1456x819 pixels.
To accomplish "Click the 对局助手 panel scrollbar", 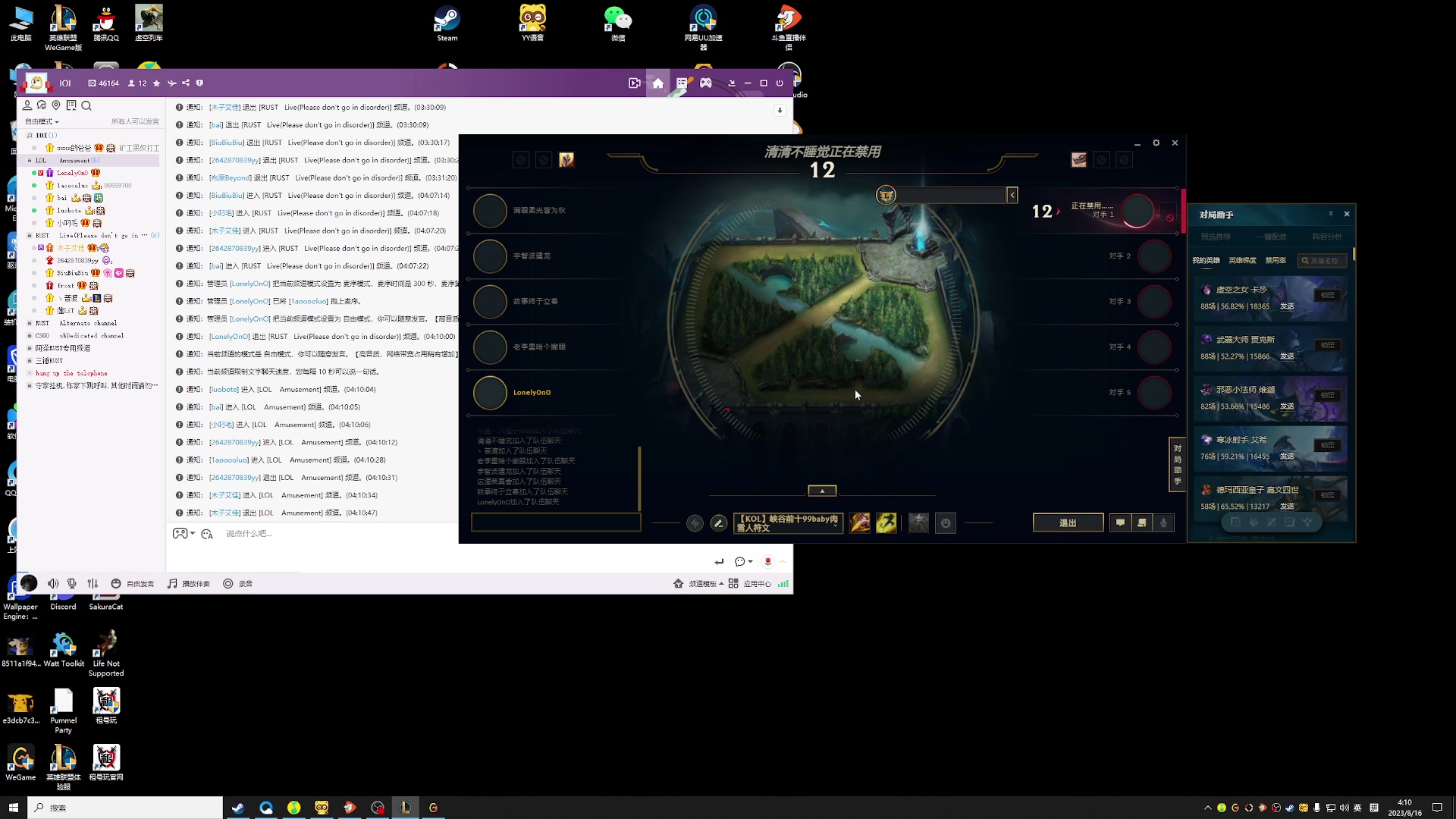I will [x=1354, y=255].
